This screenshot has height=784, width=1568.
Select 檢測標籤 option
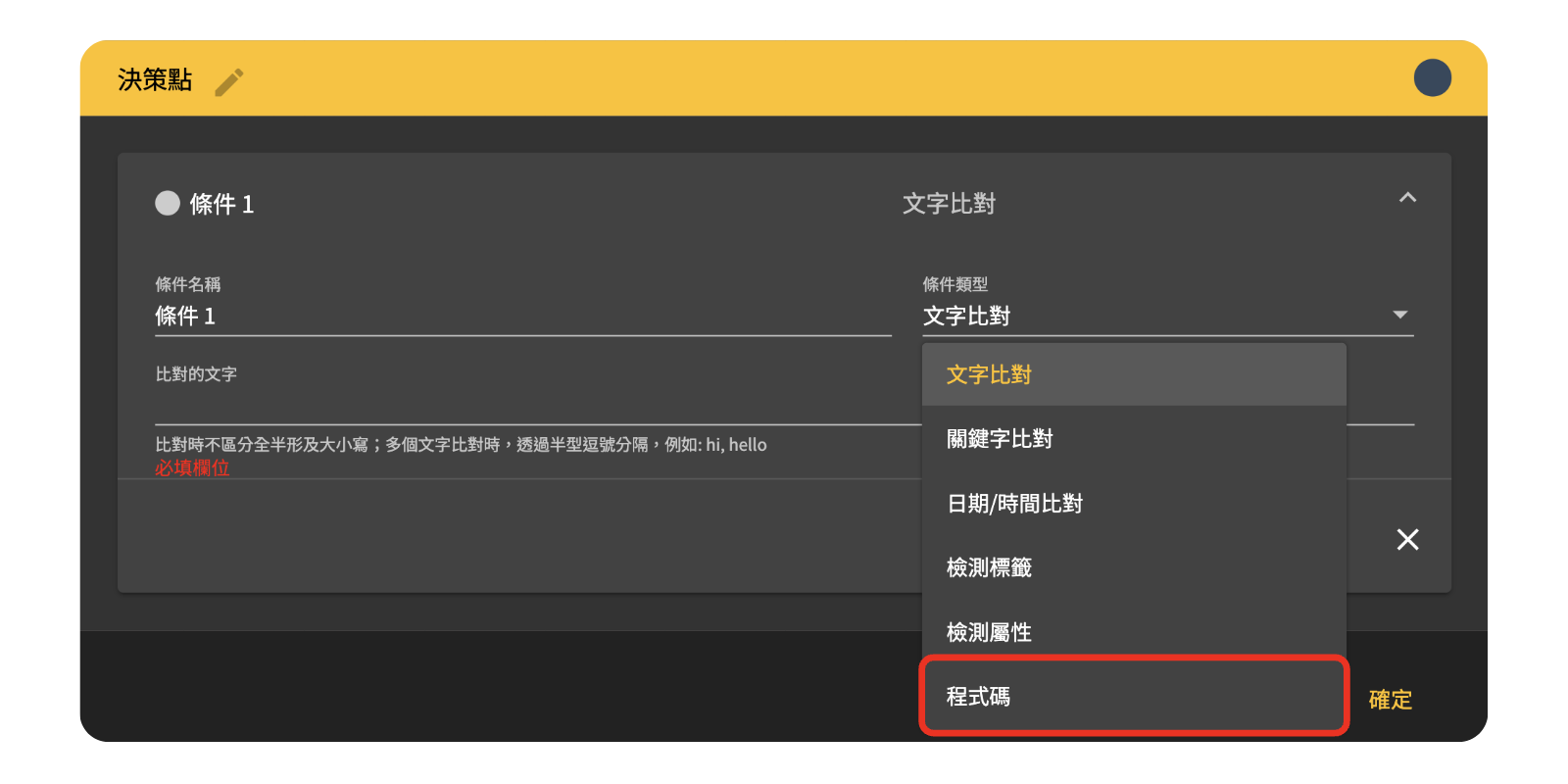click(x=1134, y=567)
